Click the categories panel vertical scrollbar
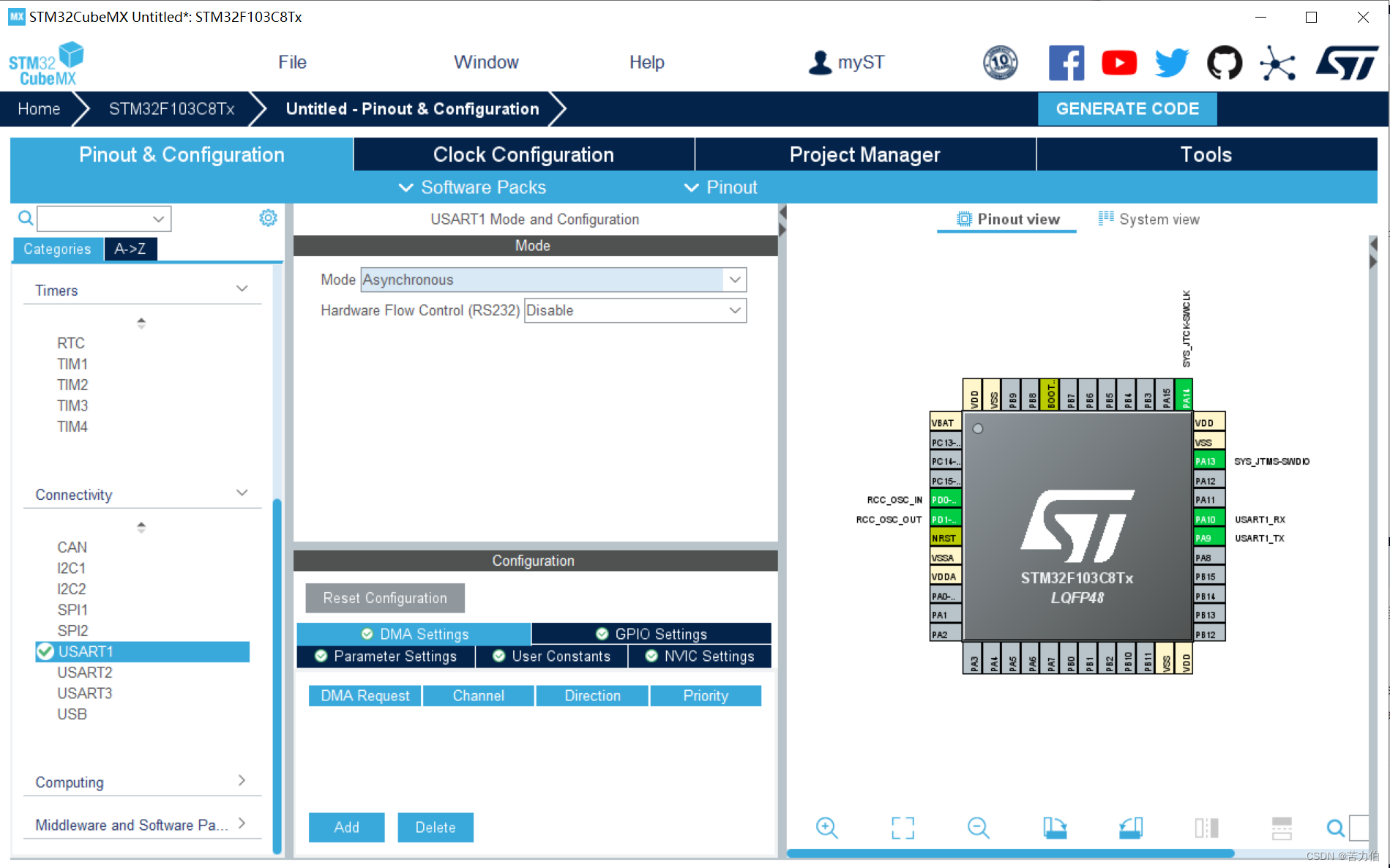Screen dimensions: 1390x868 277,676
